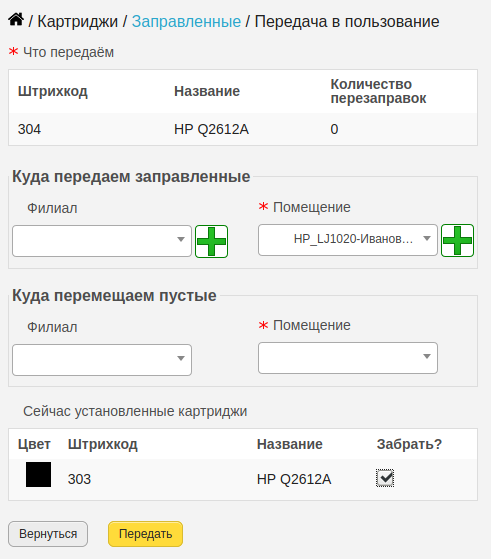Uncheck the Забрать checkbox for cartridge 303

point(385,478)
